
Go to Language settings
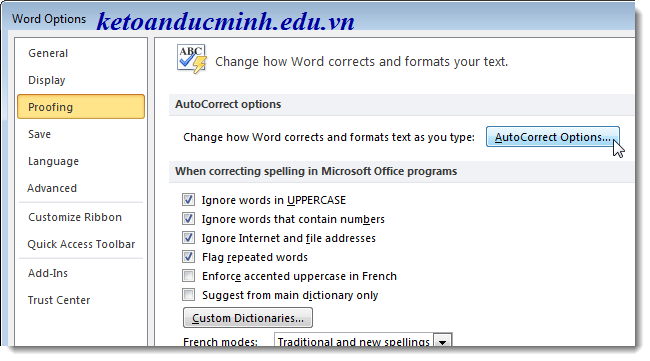click(x=53, y=161)
